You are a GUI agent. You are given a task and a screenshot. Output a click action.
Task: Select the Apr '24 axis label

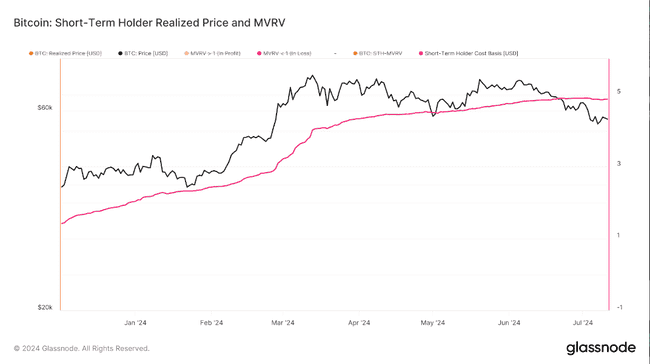[359, 323]
